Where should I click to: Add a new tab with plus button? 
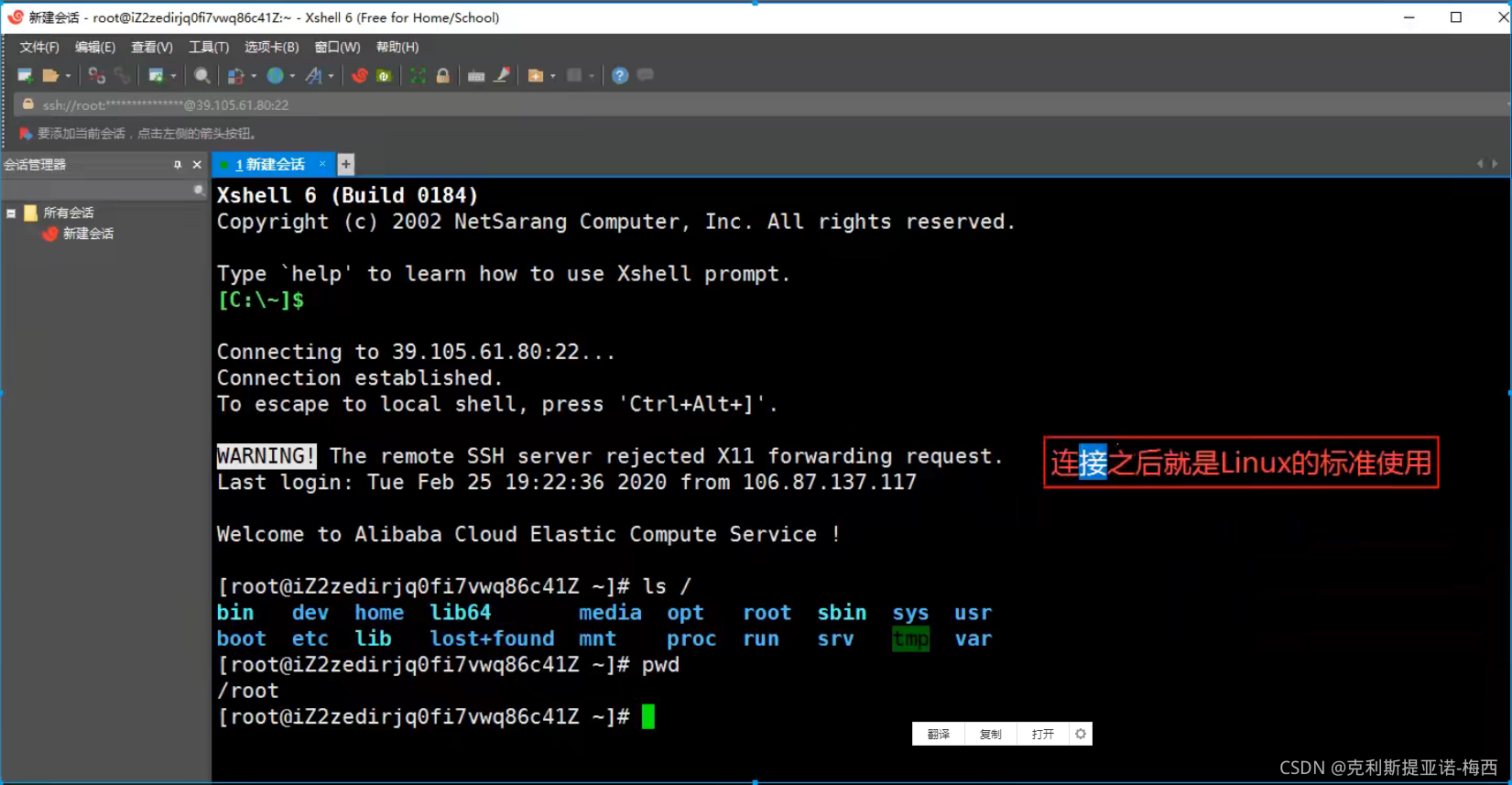point(345,164)
